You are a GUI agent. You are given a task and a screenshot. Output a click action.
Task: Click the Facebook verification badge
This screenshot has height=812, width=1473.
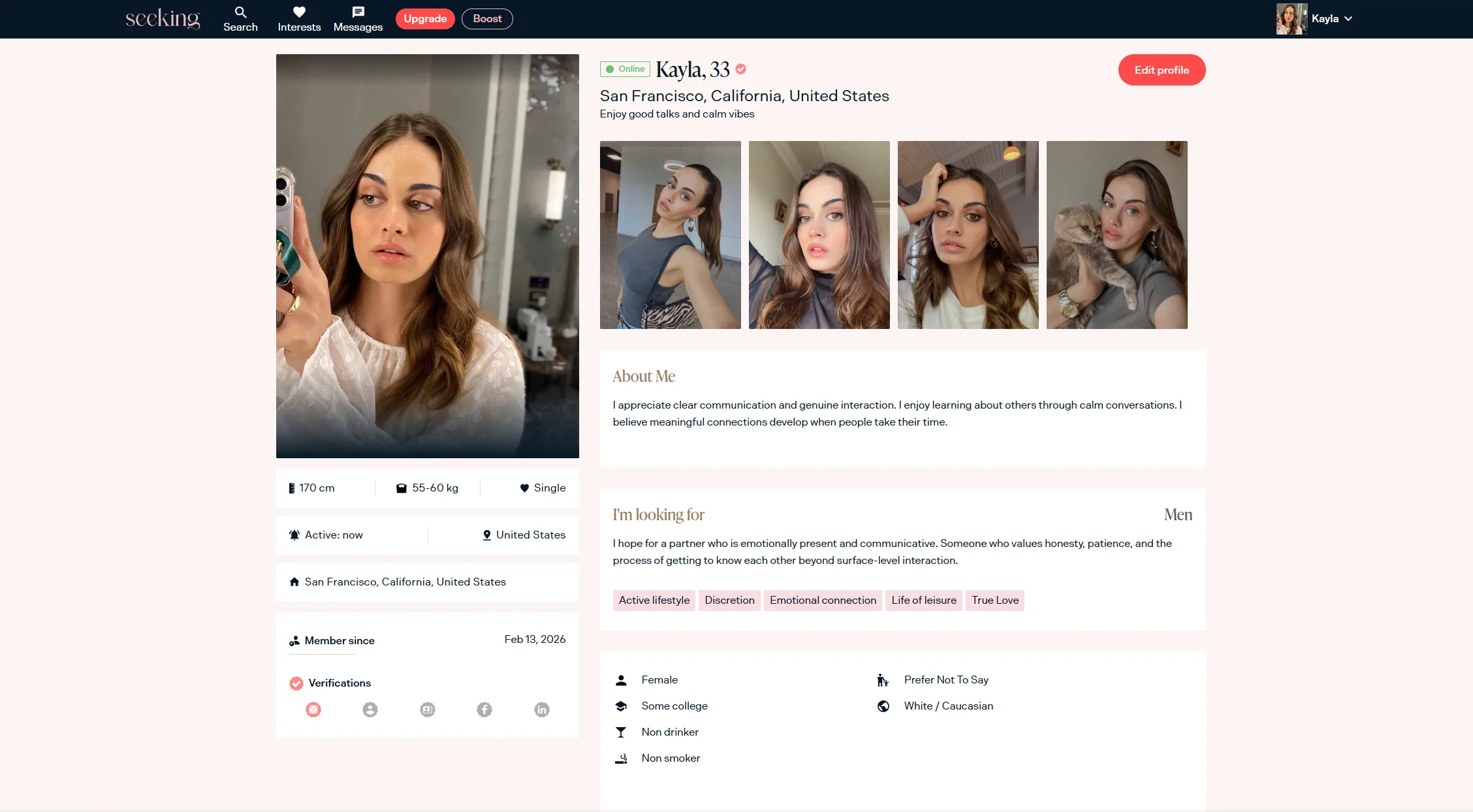(x=484, y=710)
